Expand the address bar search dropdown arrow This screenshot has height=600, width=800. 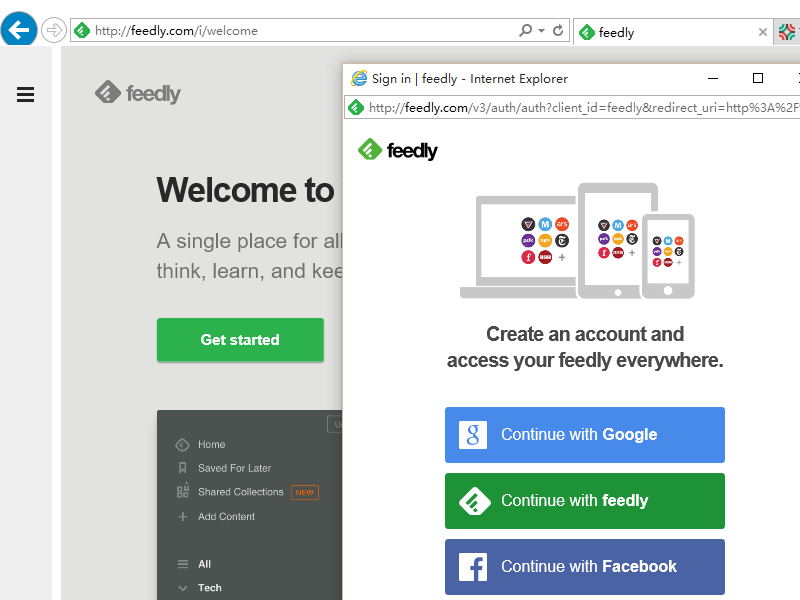click(x=542, y=31)
